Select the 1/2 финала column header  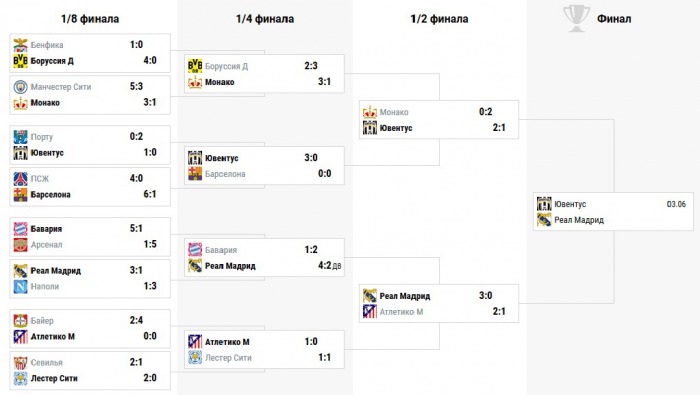pos(439,19)
